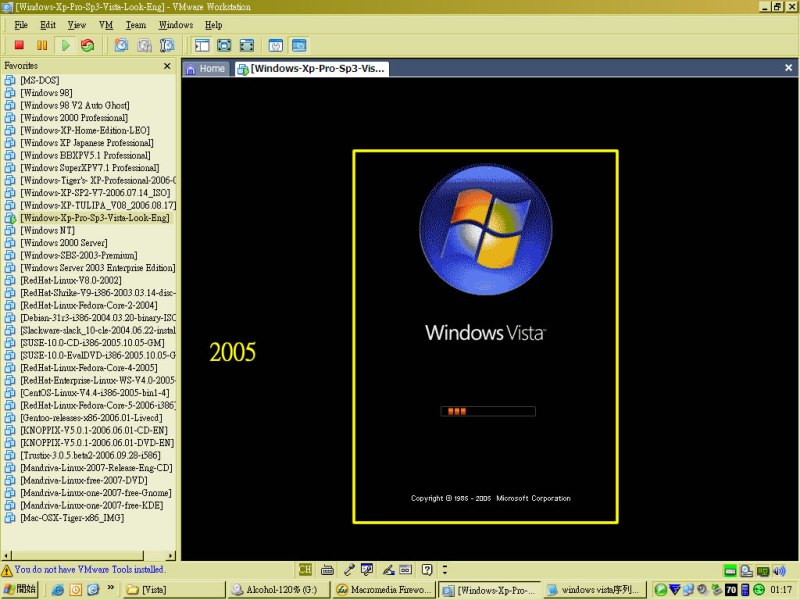Open the VM menu
800x600 pixels.
[x=106, y=25]
